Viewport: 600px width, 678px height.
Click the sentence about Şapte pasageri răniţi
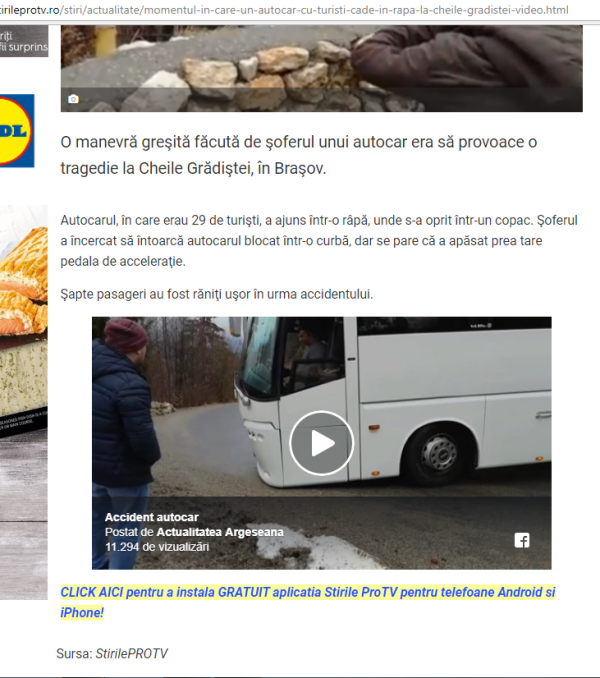[x=217, y=294]
